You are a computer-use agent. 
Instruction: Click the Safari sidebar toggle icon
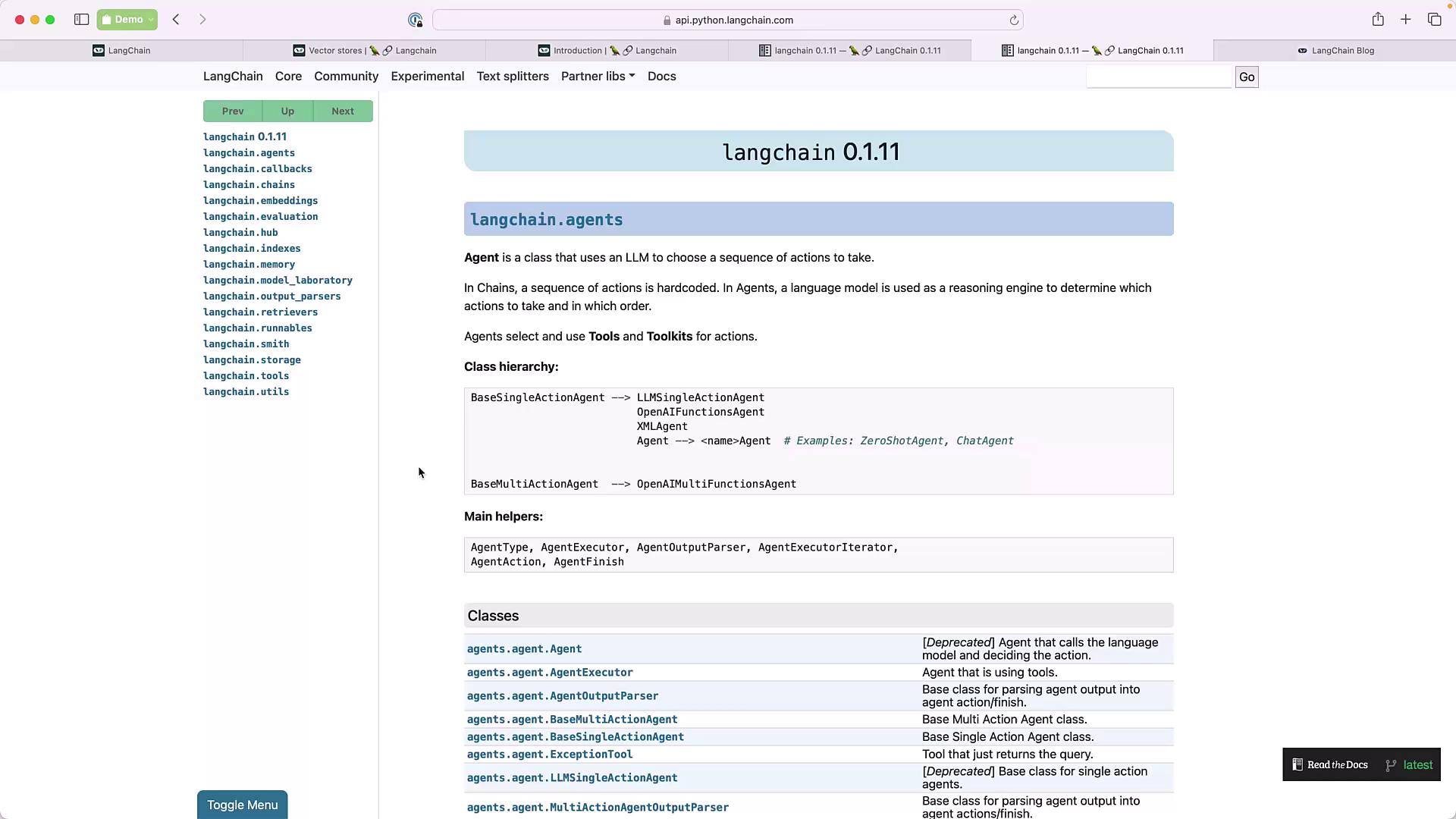click(81, 20)
